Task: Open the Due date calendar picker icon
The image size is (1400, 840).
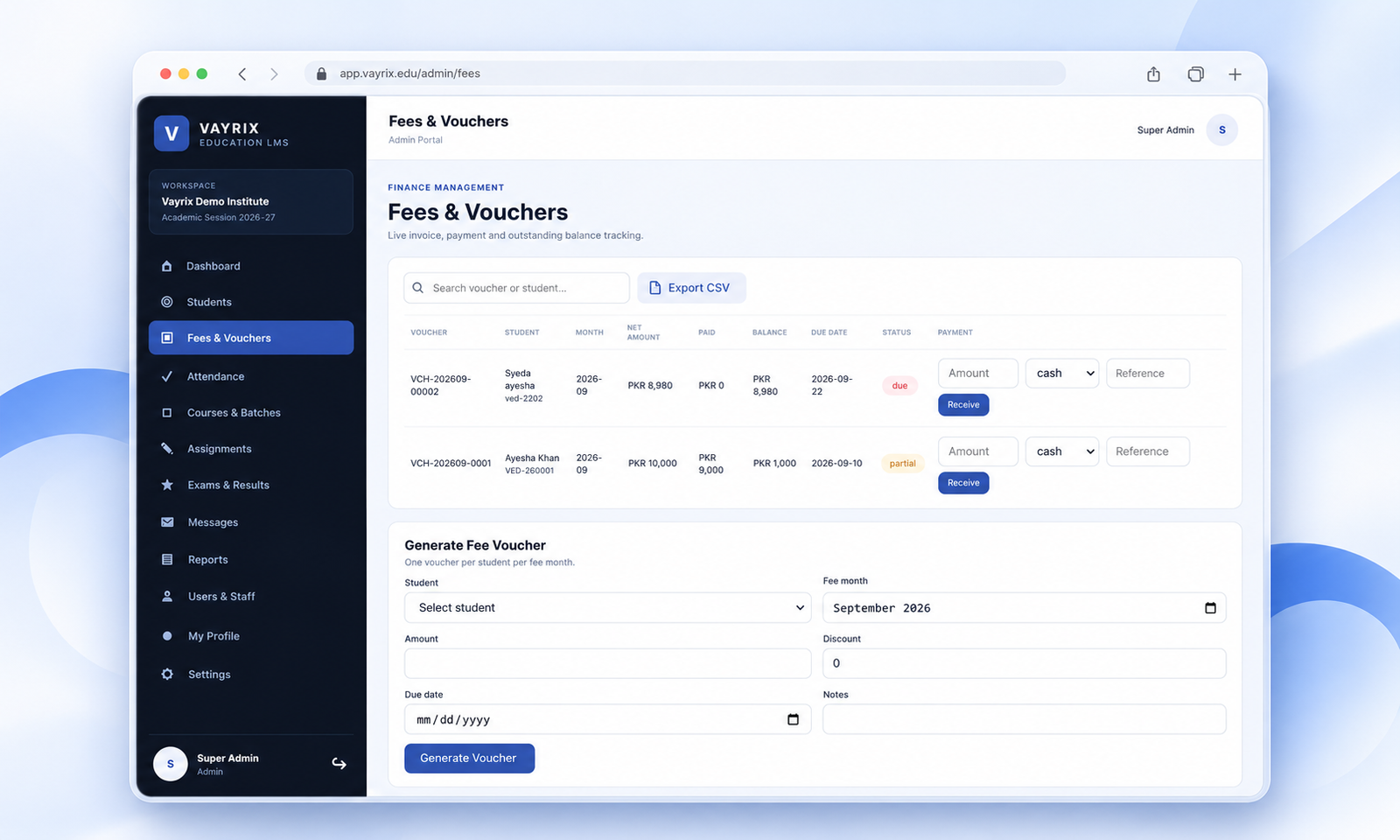Action: pos(794,719)
